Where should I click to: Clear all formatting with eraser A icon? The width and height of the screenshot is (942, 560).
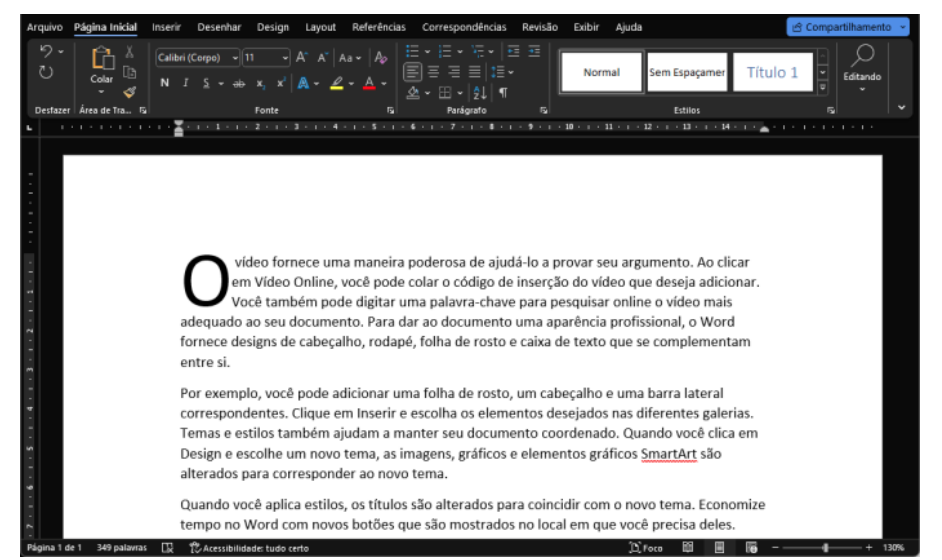380,58
